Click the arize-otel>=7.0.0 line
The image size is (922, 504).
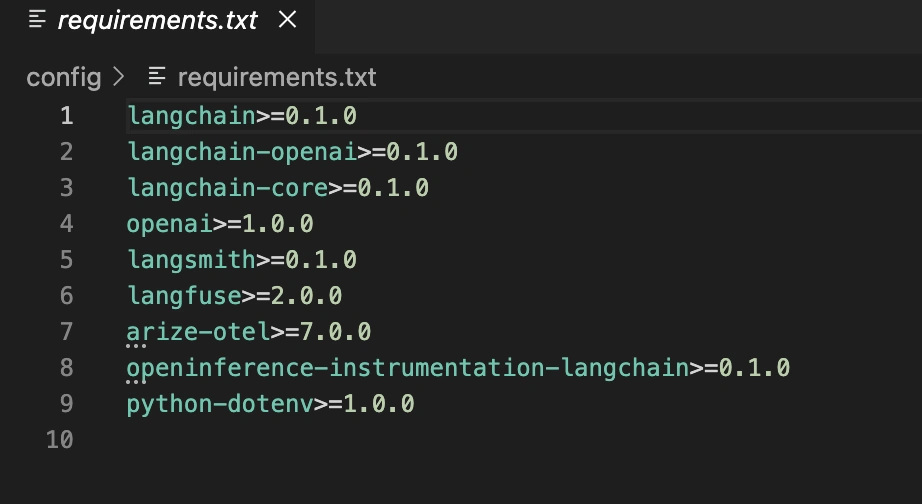tap(249, 332)
